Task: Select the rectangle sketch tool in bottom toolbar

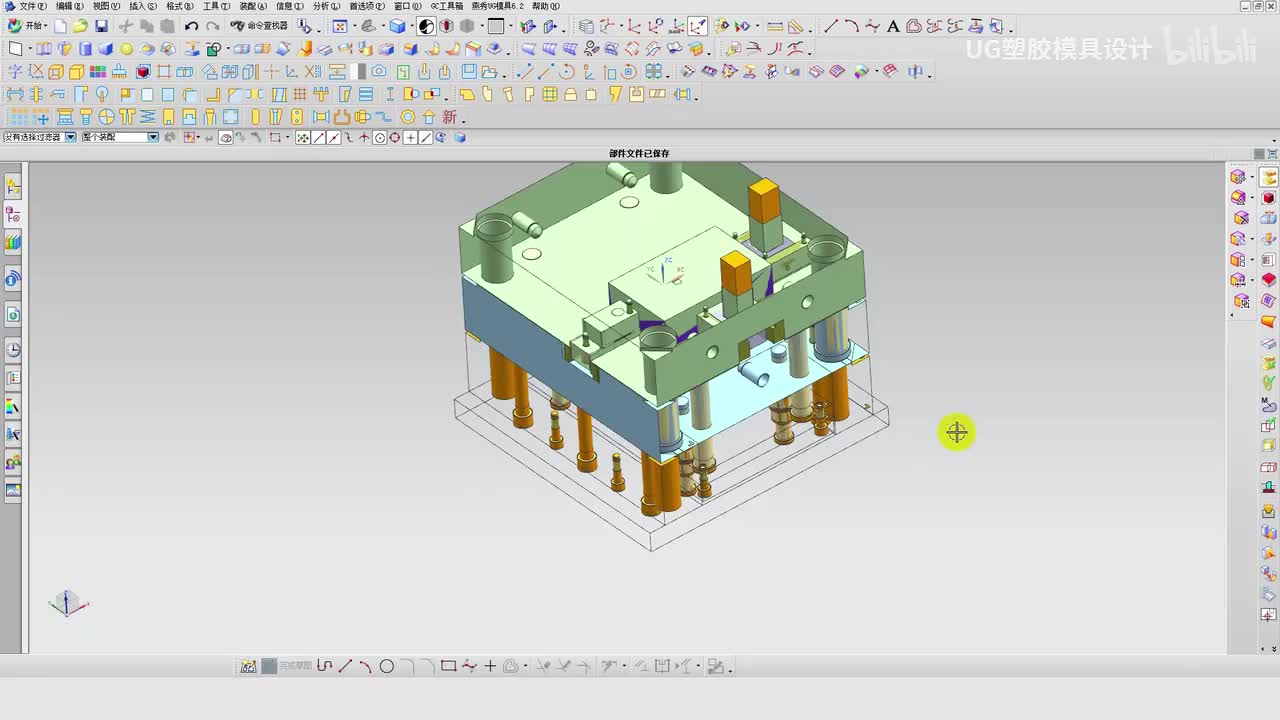Action: [448, 666]
